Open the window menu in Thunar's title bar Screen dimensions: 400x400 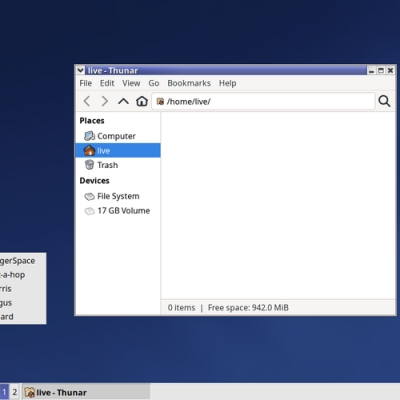(x=80, y=70)
